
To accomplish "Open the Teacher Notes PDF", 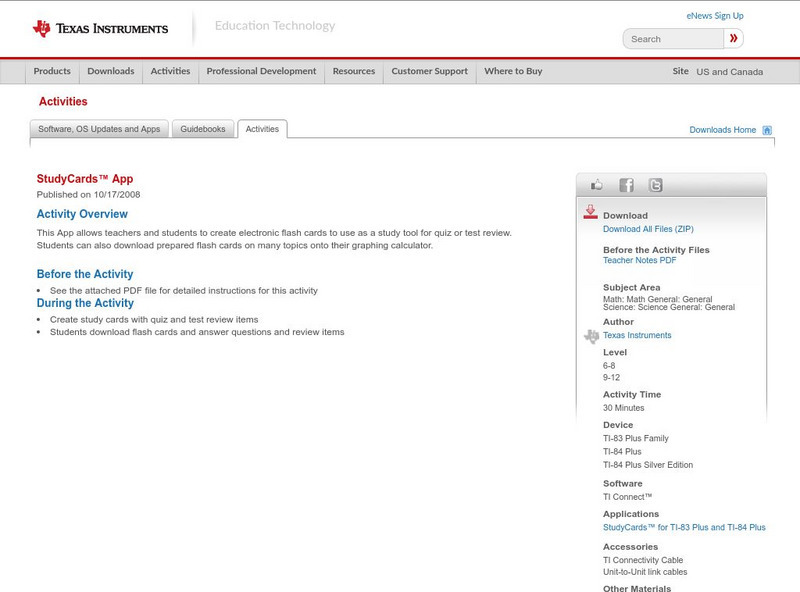I will (642, 259).
